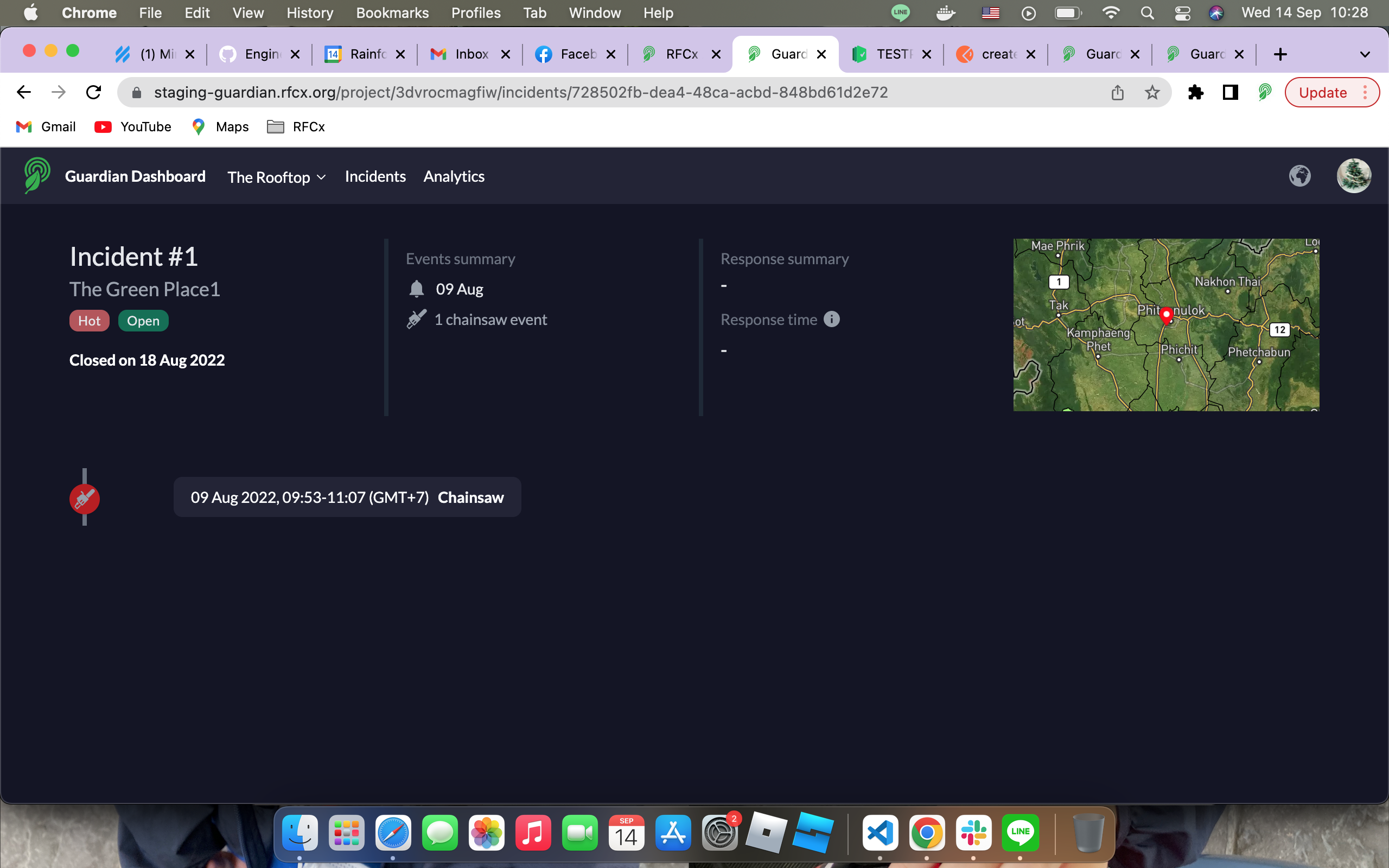Open Chrome extensions puzzle icon
The image size is (1389, 868).
pyautogui.click(x=1196, y=92)
